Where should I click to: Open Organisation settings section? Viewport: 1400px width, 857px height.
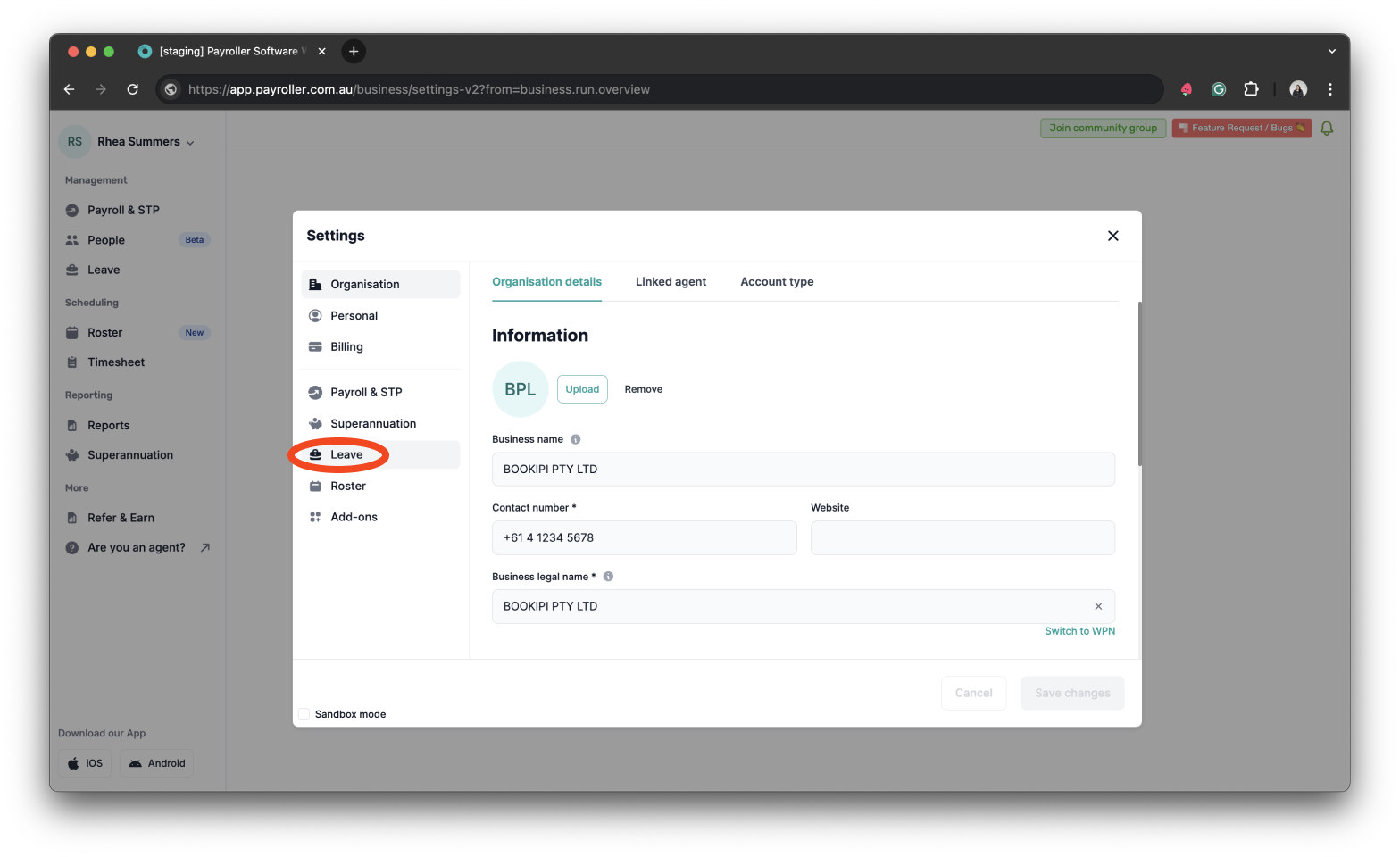[x=380, y=284]
